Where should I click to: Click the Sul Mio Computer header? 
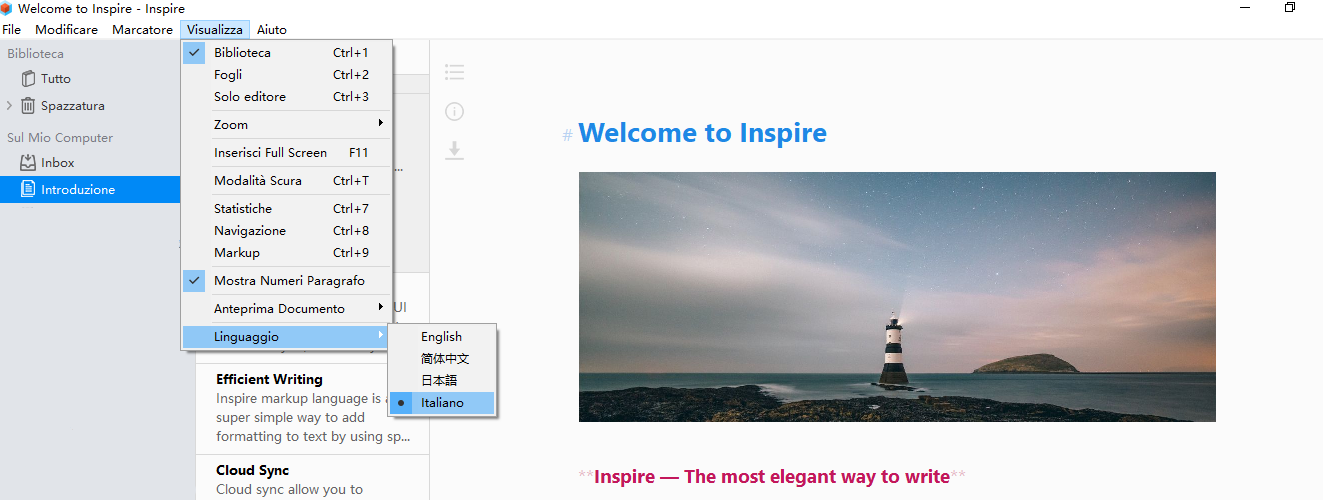click(x=60, y=138)
